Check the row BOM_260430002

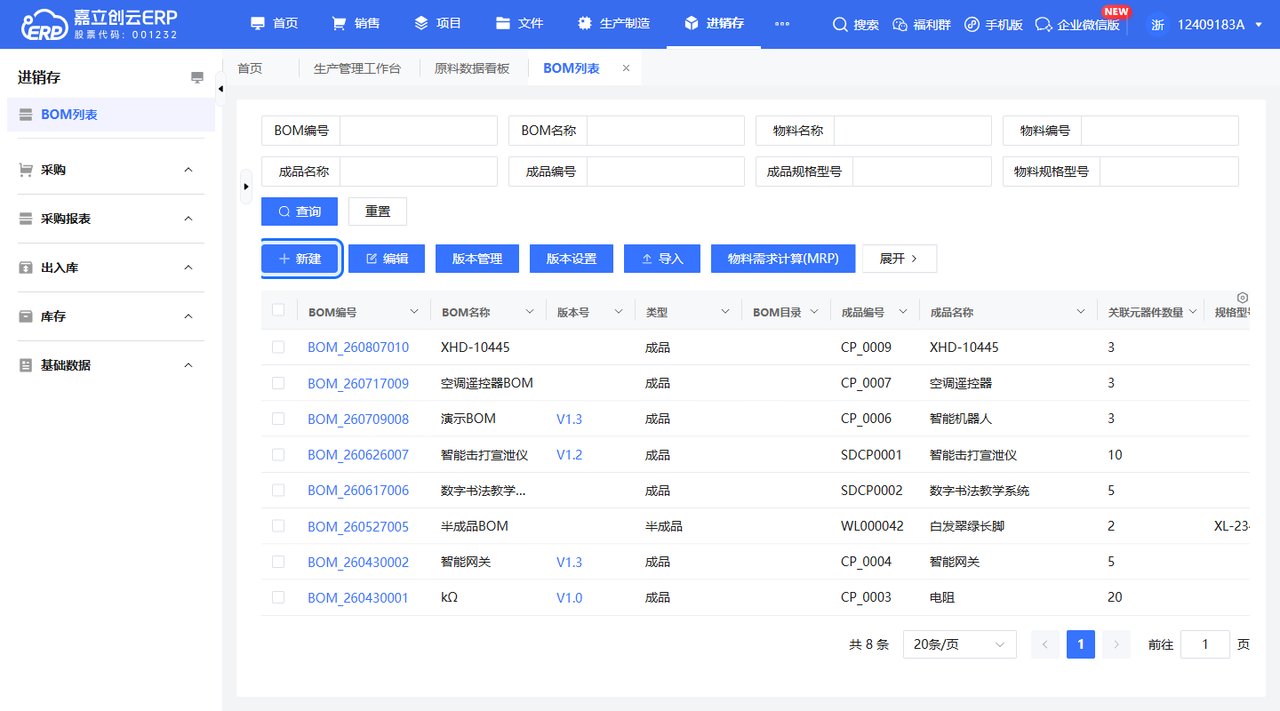[278, 561]
